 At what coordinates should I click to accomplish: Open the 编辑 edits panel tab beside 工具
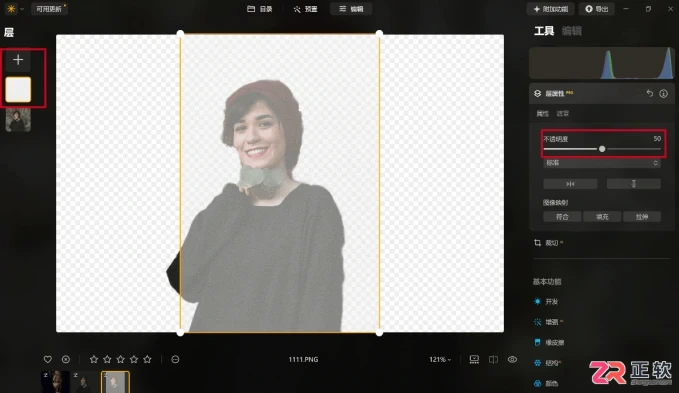[572, 31]
